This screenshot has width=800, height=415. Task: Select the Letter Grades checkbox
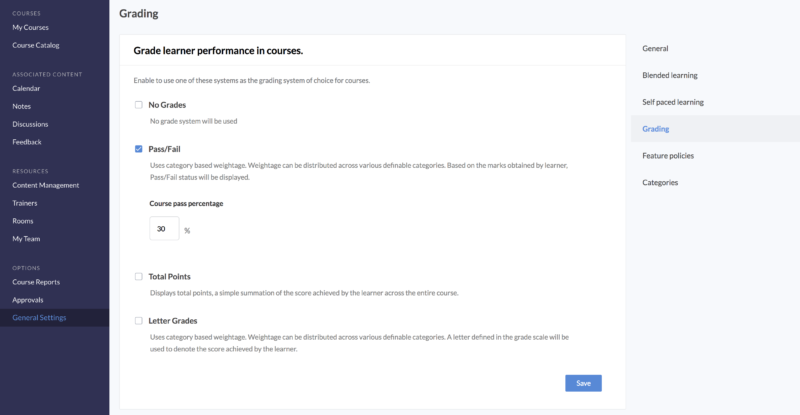[x=139, y=321]
